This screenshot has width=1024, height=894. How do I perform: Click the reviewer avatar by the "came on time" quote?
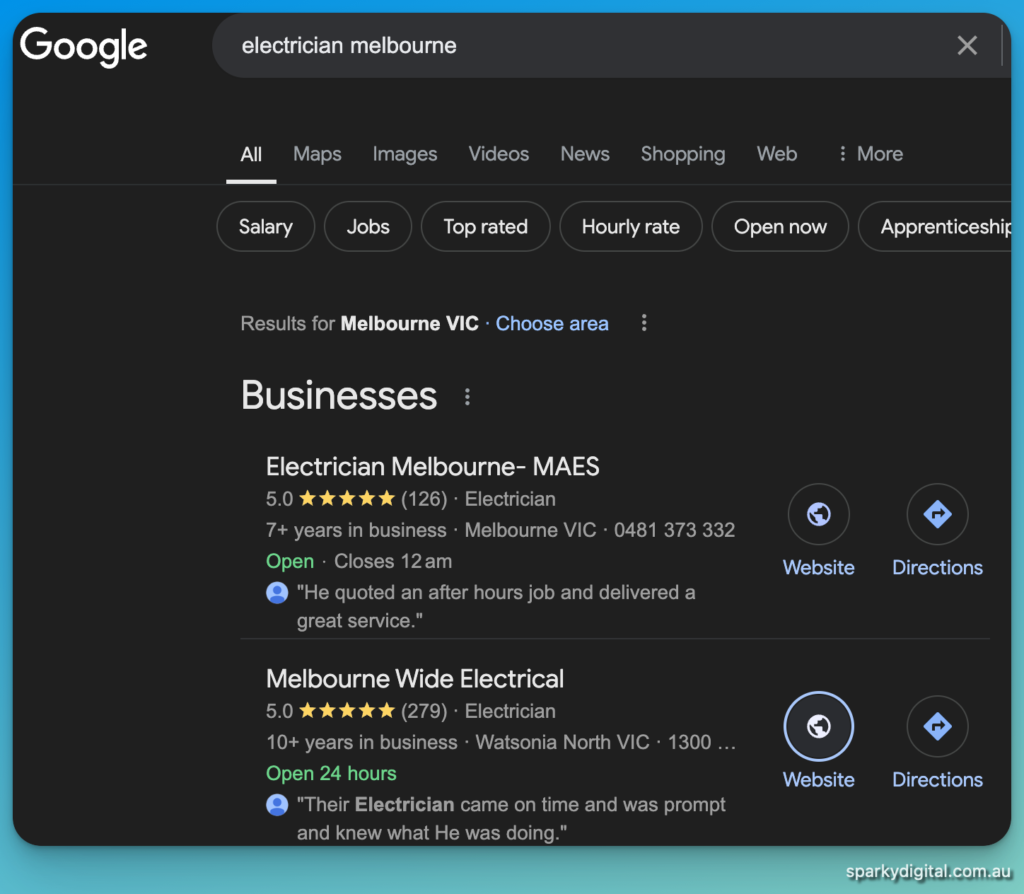[x=277, y=805]
